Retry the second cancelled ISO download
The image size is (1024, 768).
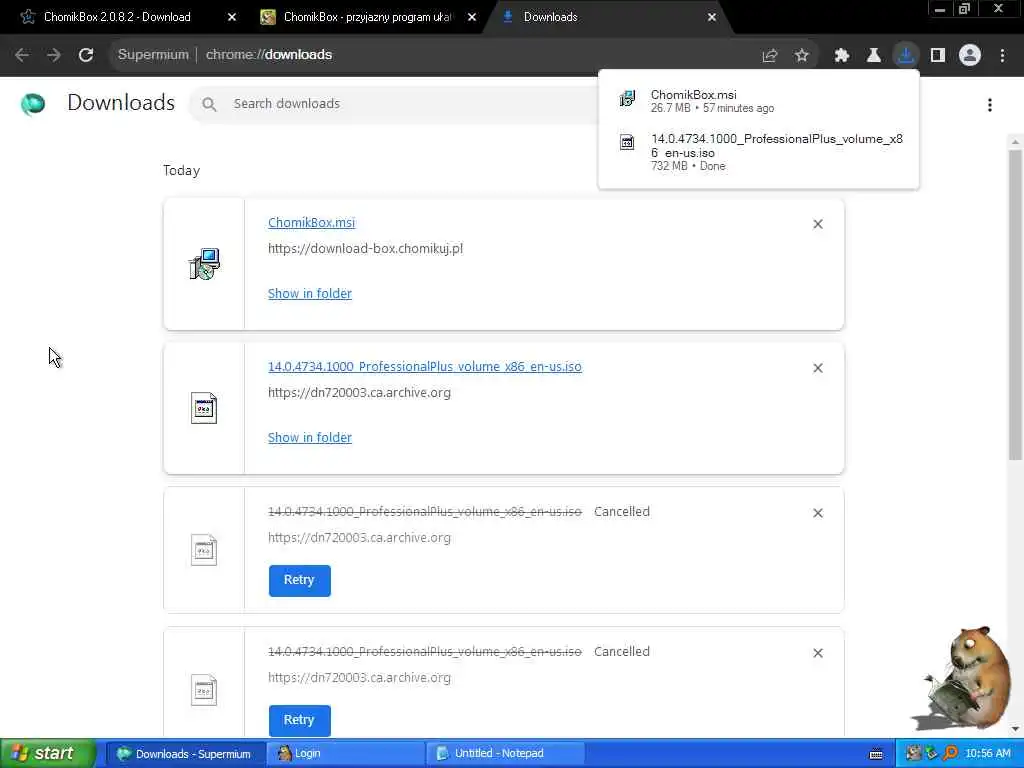click(x=300, y=720)
